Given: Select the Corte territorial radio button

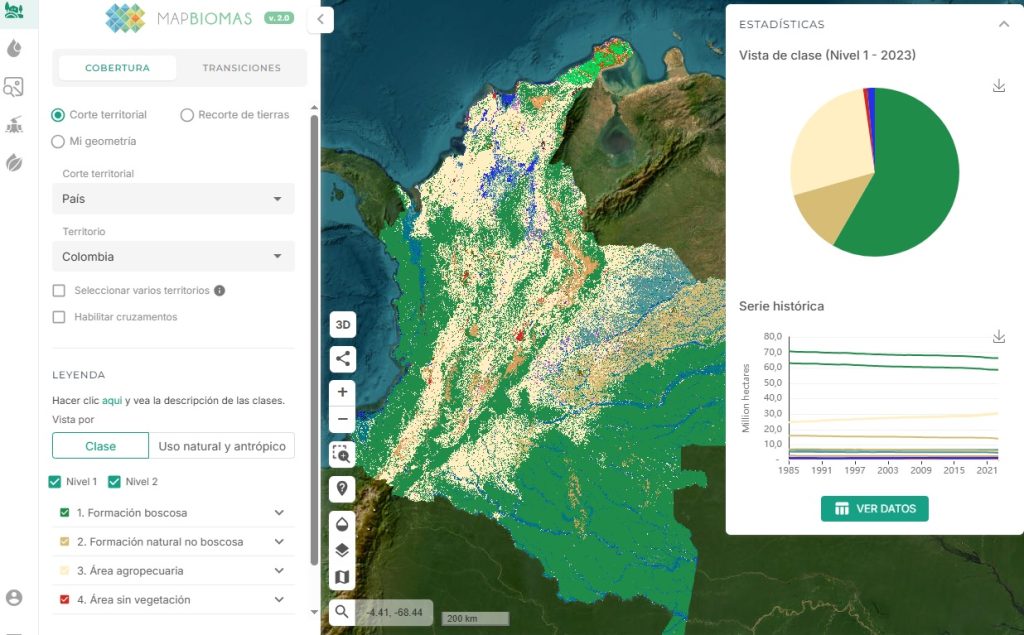Looking at the screenshot, I should click(58, 115).
